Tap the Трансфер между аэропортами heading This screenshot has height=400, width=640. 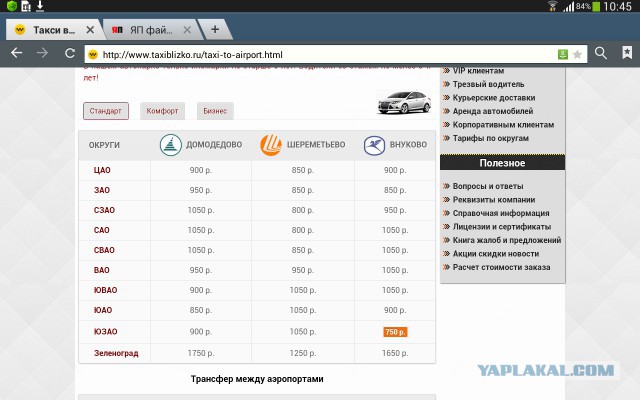coord(257,379)
